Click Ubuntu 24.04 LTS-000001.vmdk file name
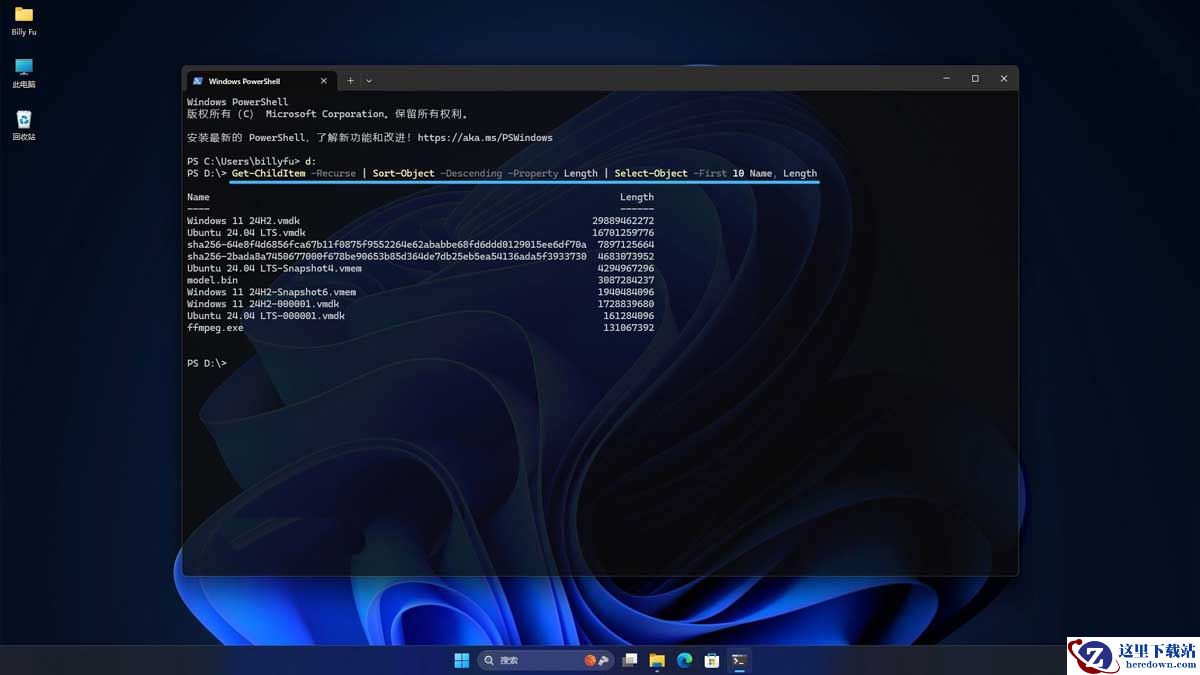 point(266,316)
